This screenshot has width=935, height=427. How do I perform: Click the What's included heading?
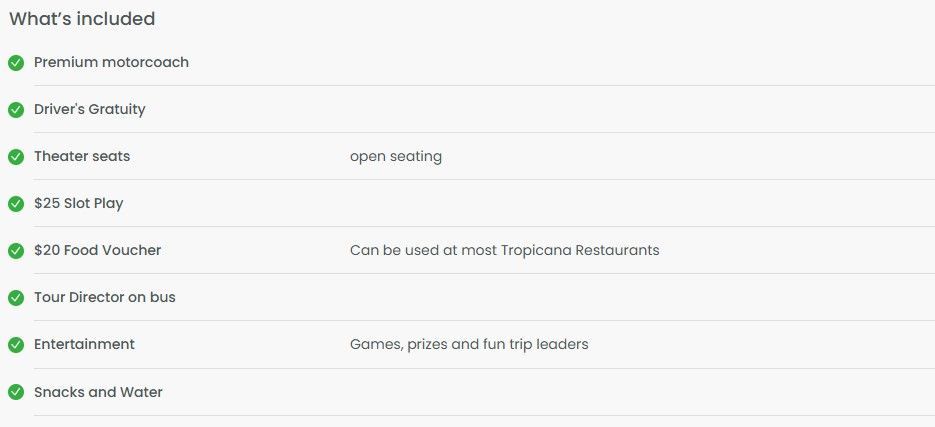82,18
